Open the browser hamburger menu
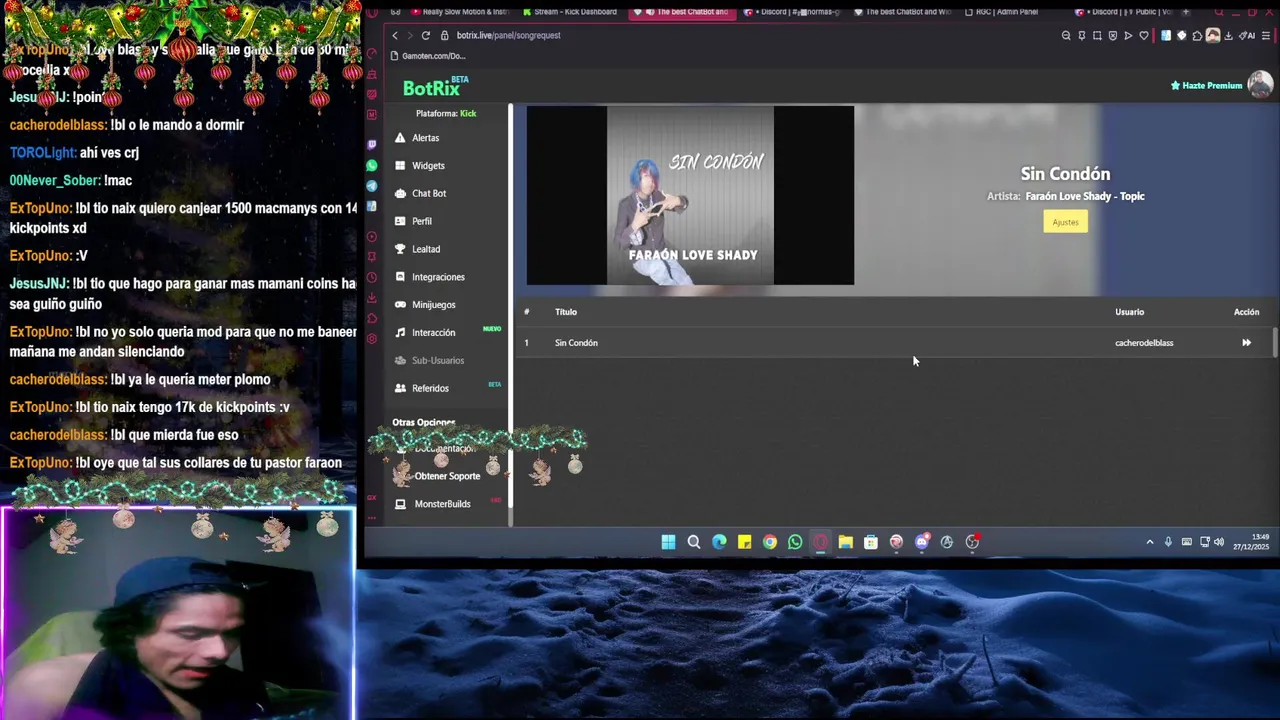Screen dimensions: 1280x720 click(1267, 36)
